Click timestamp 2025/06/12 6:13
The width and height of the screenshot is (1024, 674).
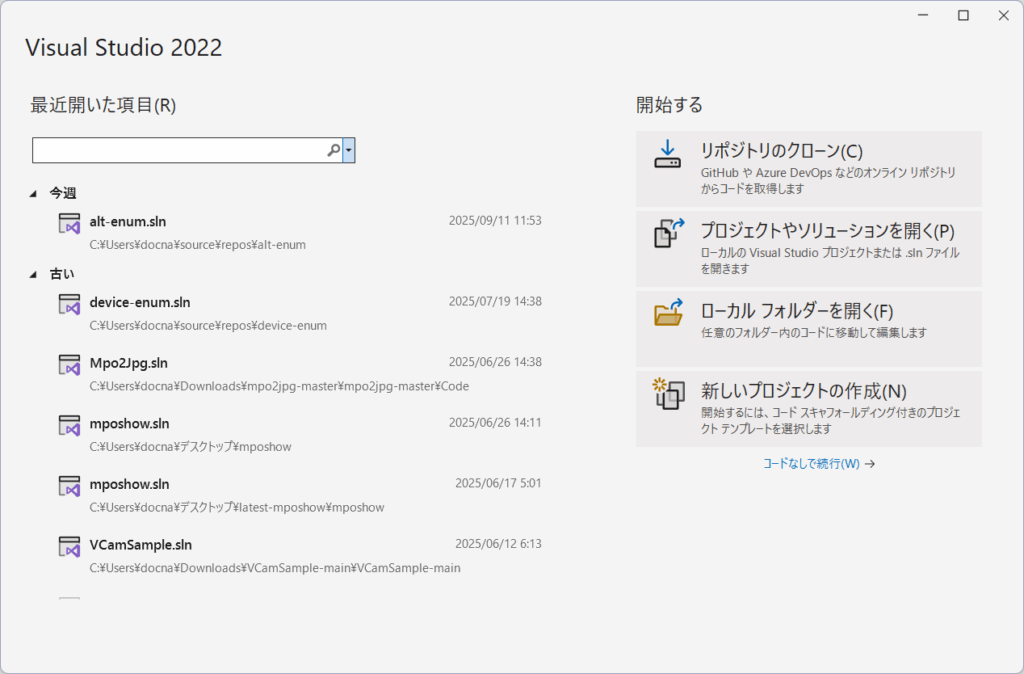coord(498,544)
